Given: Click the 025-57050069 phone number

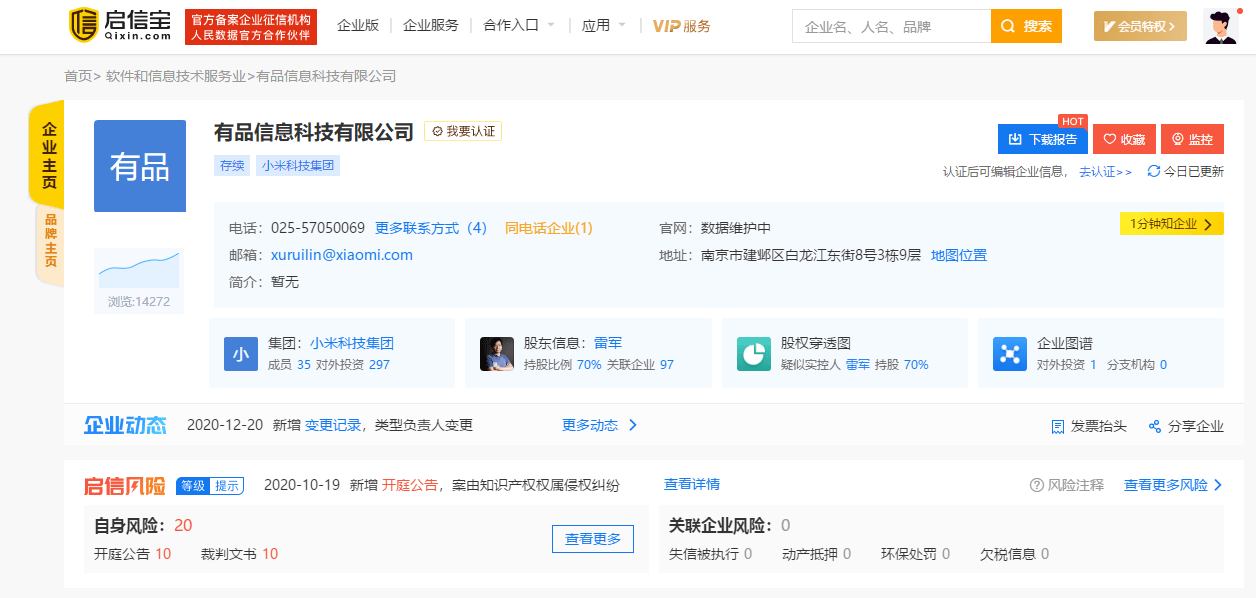Looking at the screenshot, I should [x=318, y=228].
